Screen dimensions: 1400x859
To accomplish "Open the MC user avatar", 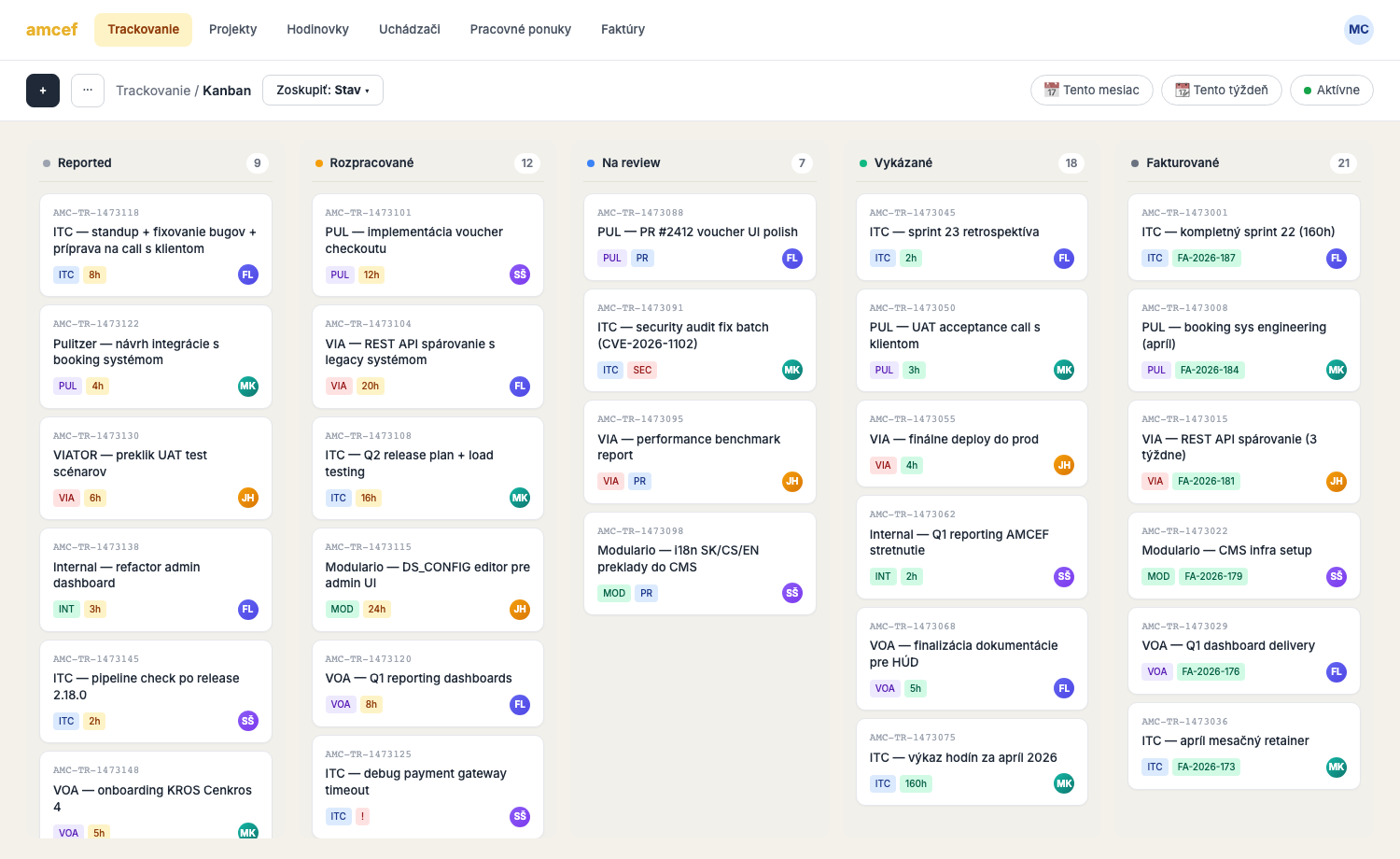I will point(1359,30).
